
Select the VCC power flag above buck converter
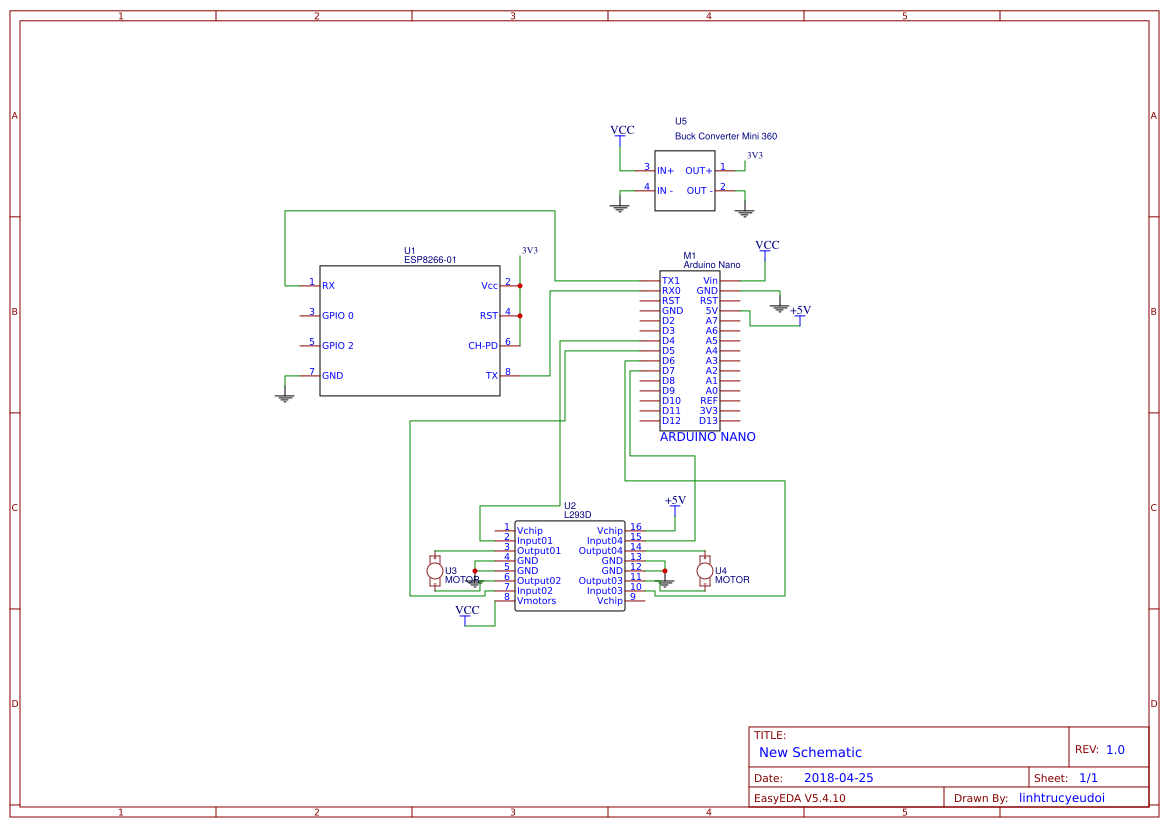pyautogui.click(x=622, y=133)
